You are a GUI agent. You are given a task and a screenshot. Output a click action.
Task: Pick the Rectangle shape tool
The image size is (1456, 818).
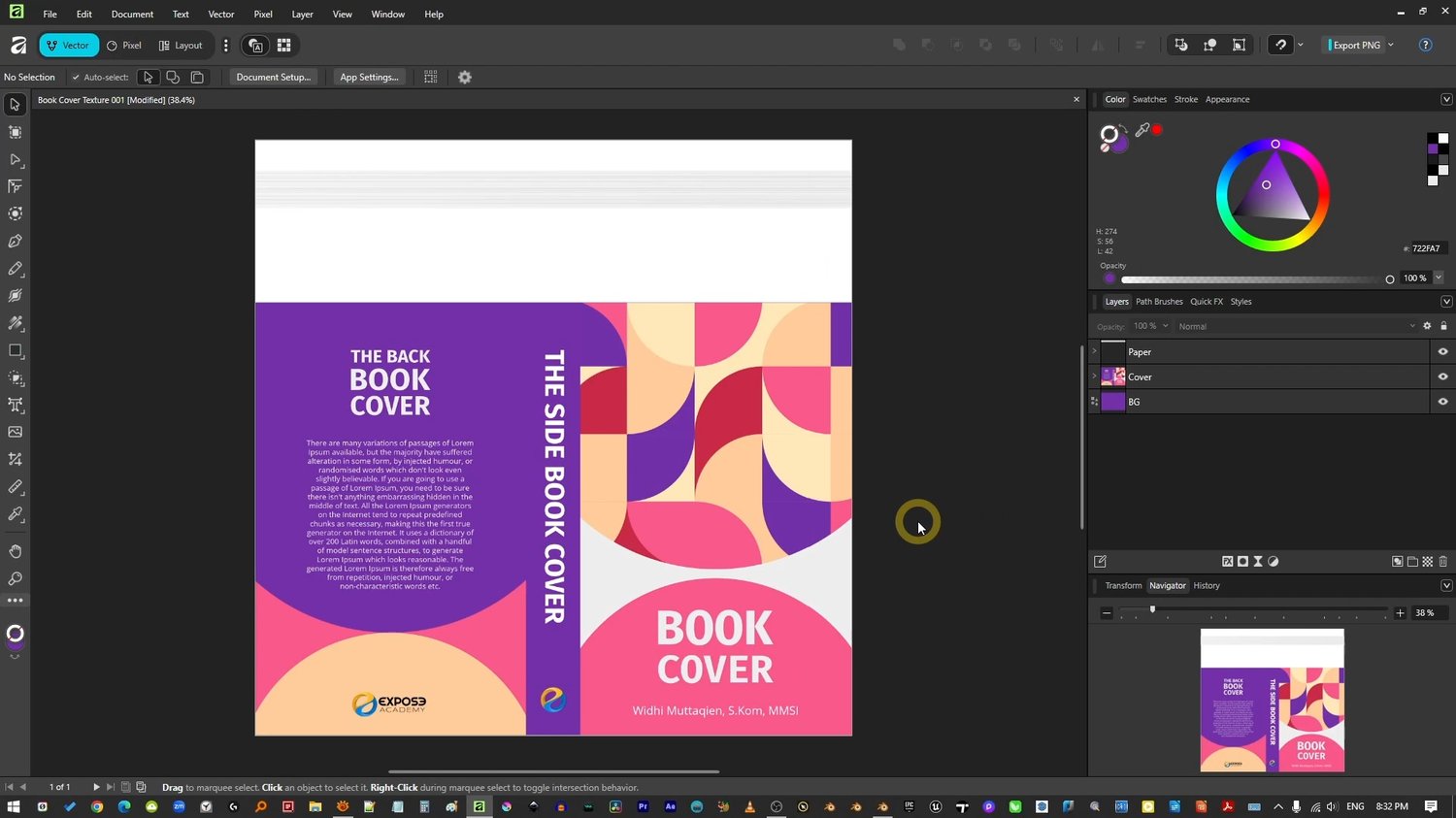(x=16, y=350)
